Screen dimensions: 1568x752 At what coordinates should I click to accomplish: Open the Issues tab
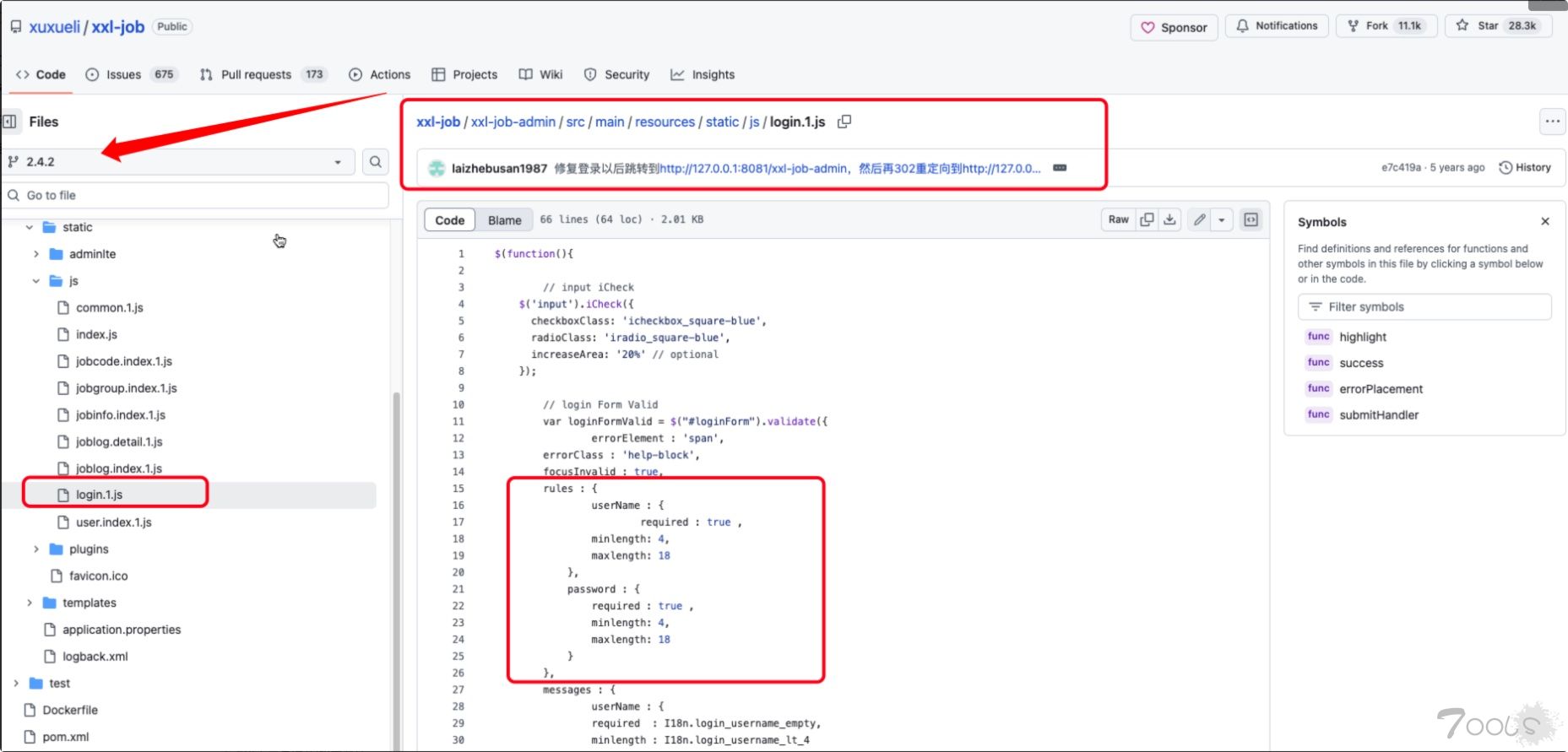(x=133, y=74)
